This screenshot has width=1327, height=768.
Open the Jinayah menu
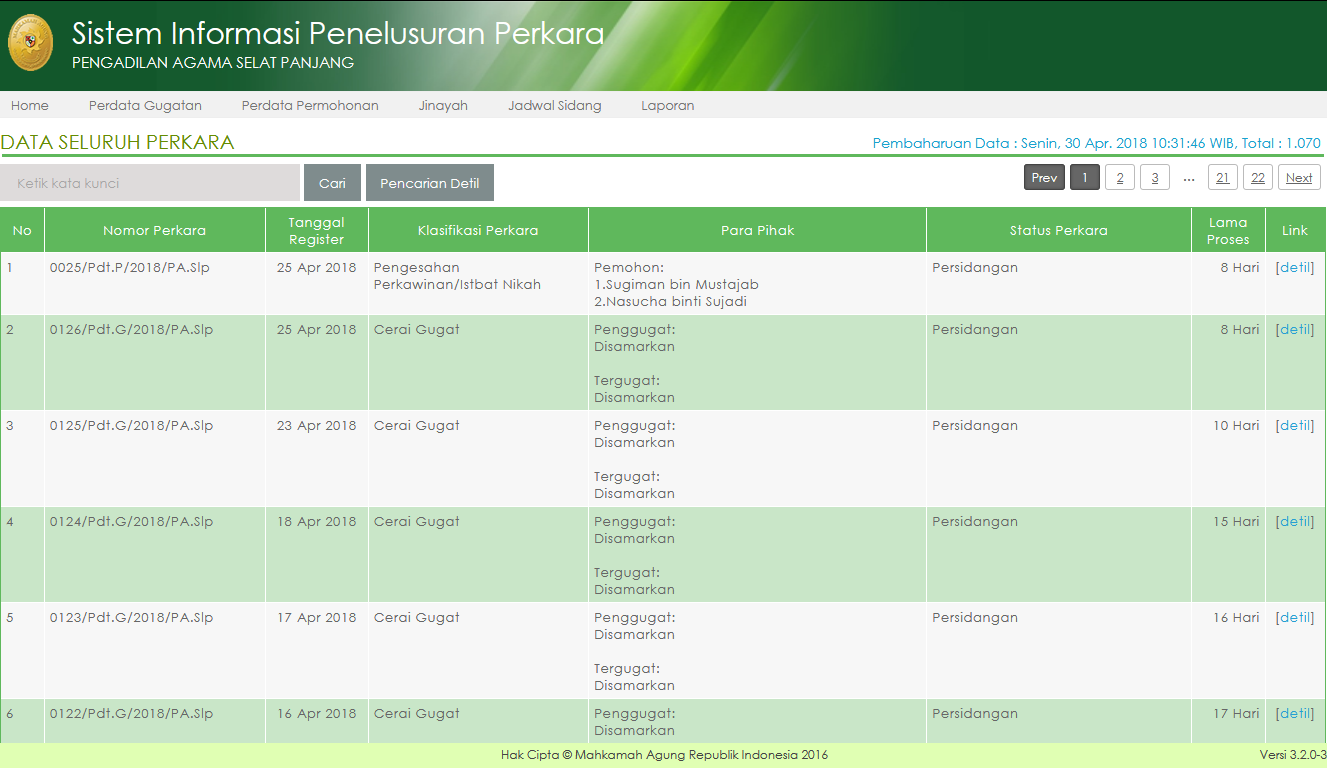pyautogui.click(x=443, y=105)
